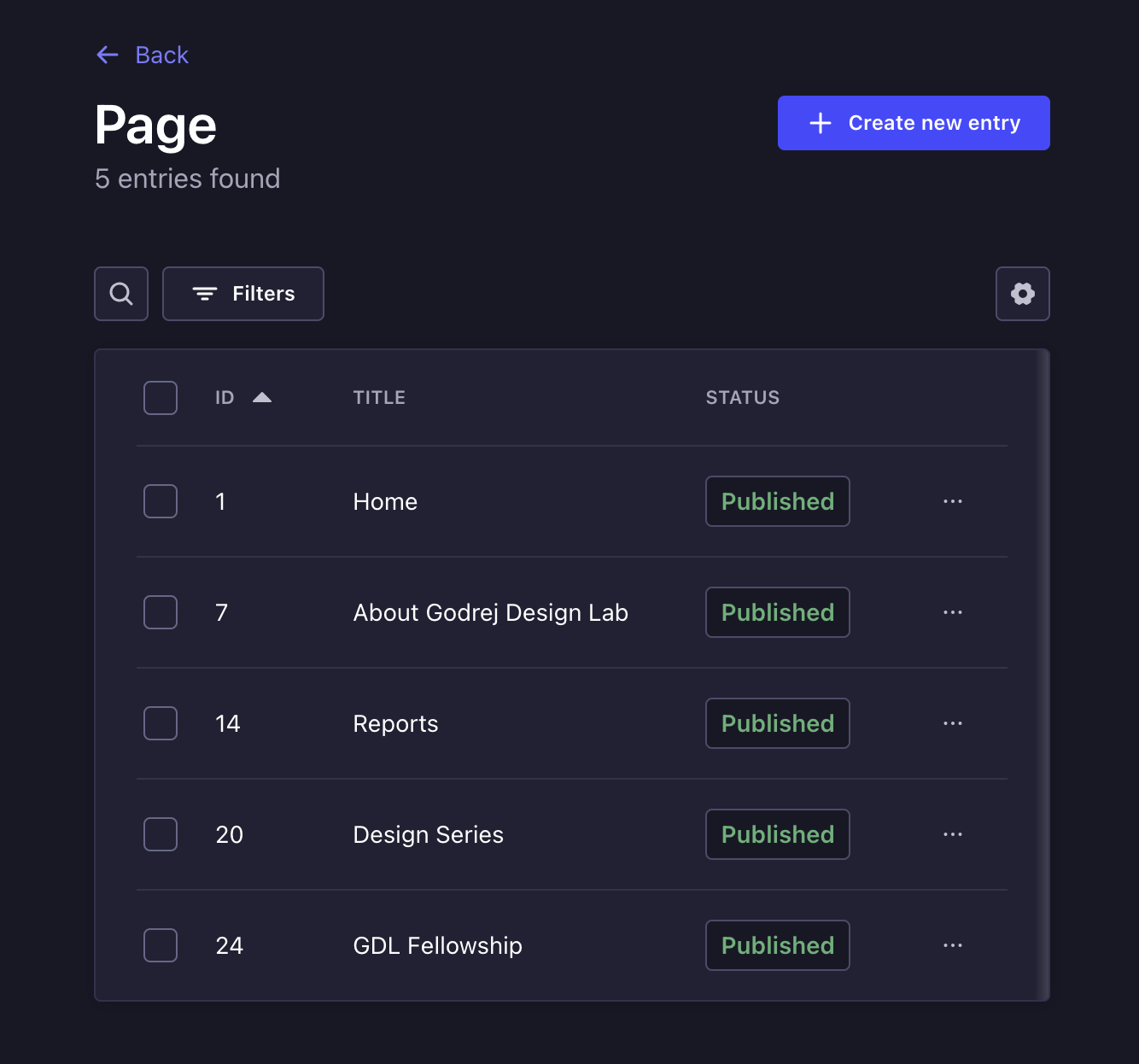This screenshot has height=1064, width=1139.
Task: Check the checkbox for Design Series
Action: pyautogui.click(x=160, y=834)
